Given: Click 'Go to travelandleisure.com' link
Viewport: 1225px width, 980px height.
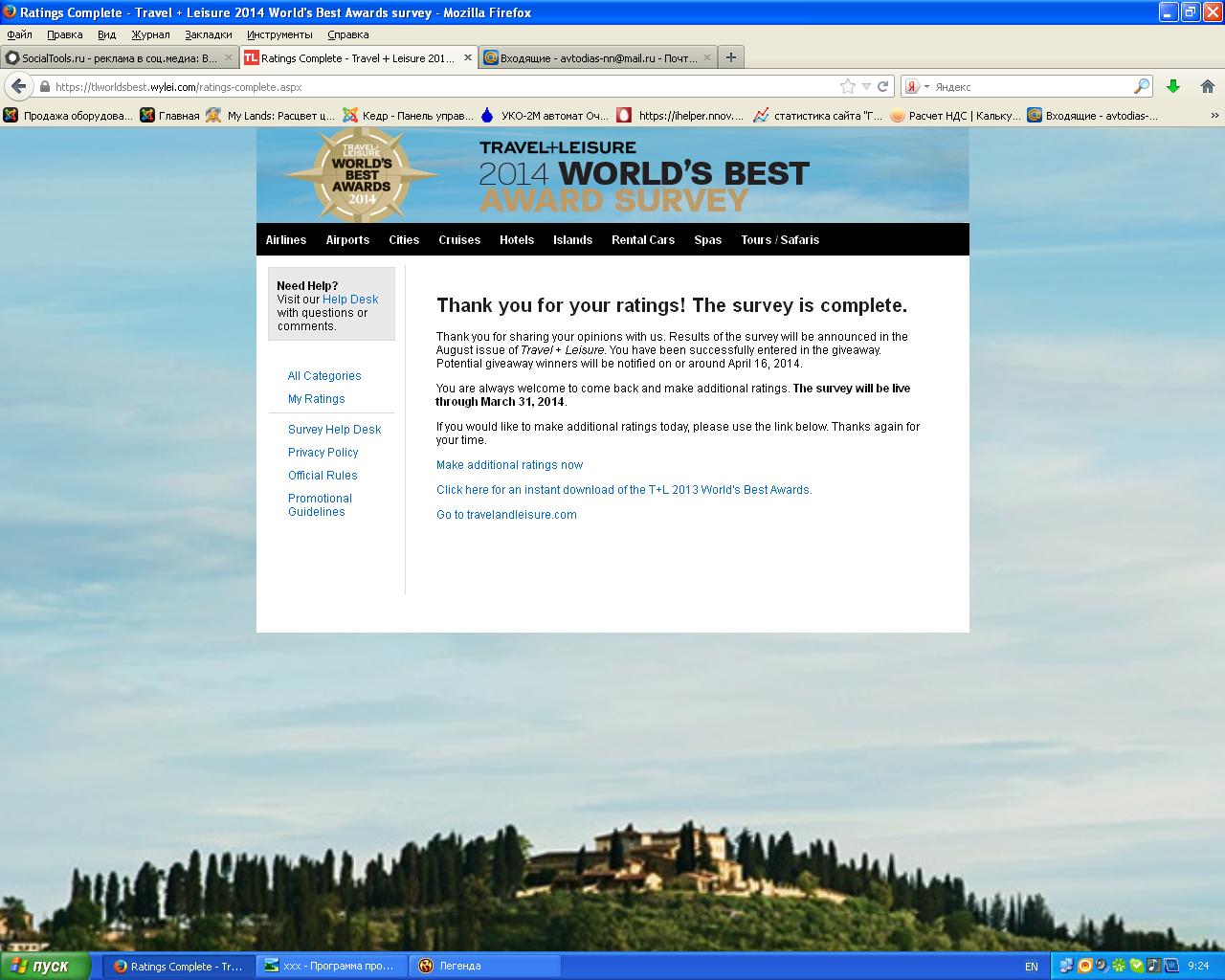Looking at the screenshot, I should pos(506,515).
